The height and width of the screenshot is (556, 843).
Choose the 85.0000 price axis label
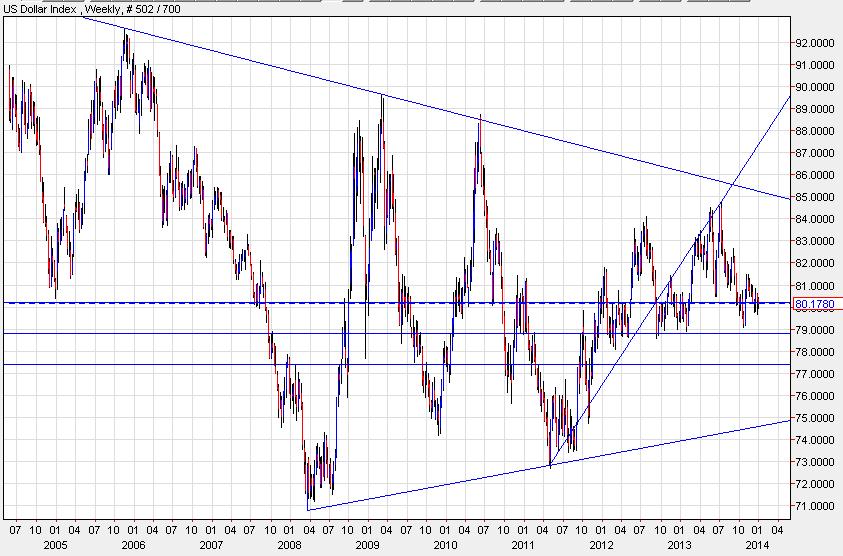815,197
